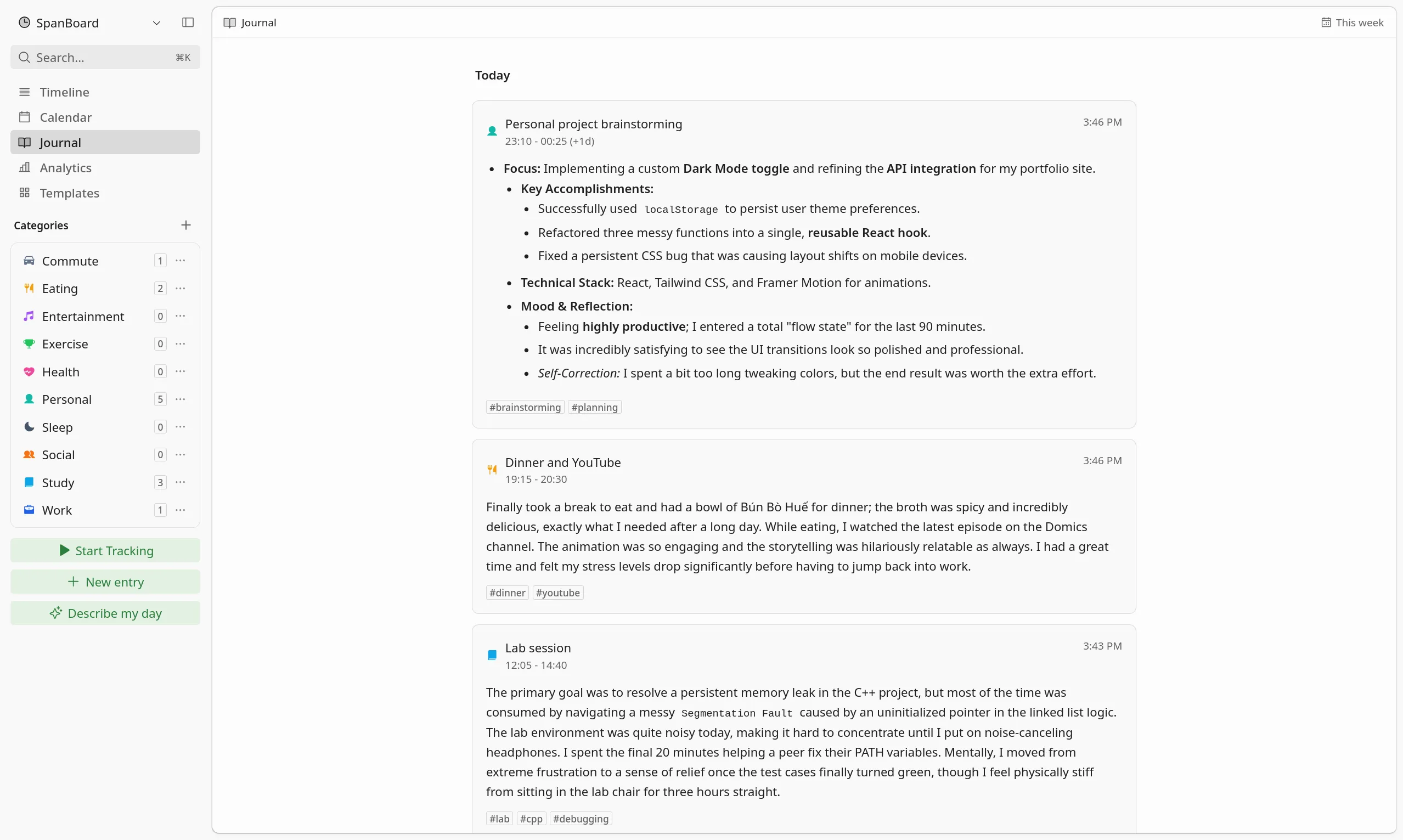Go to Analytics page
Image resolution: width=1403 pixels, height=840 pixels.
(x=66, y=167)
